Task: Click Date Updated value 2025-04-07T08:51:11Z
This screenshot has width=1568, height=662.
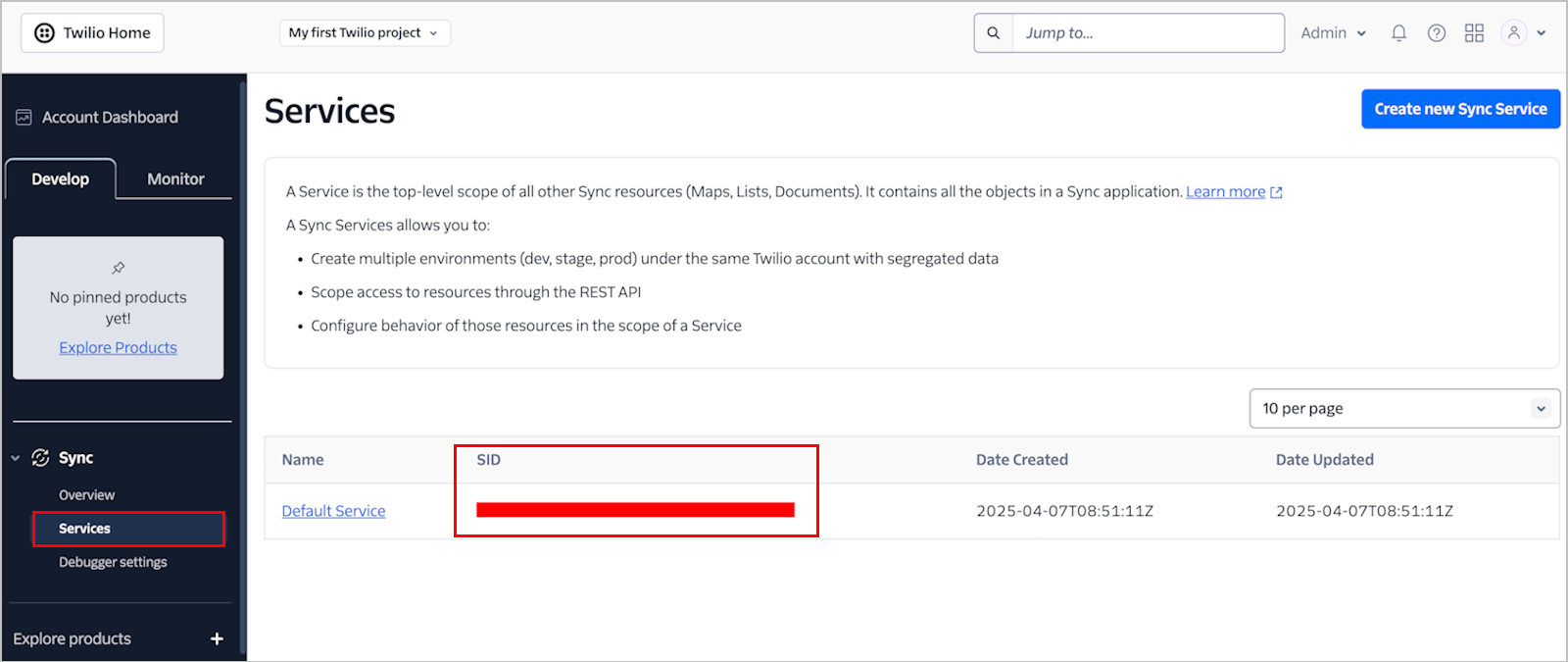Action: coord(1364,511)
